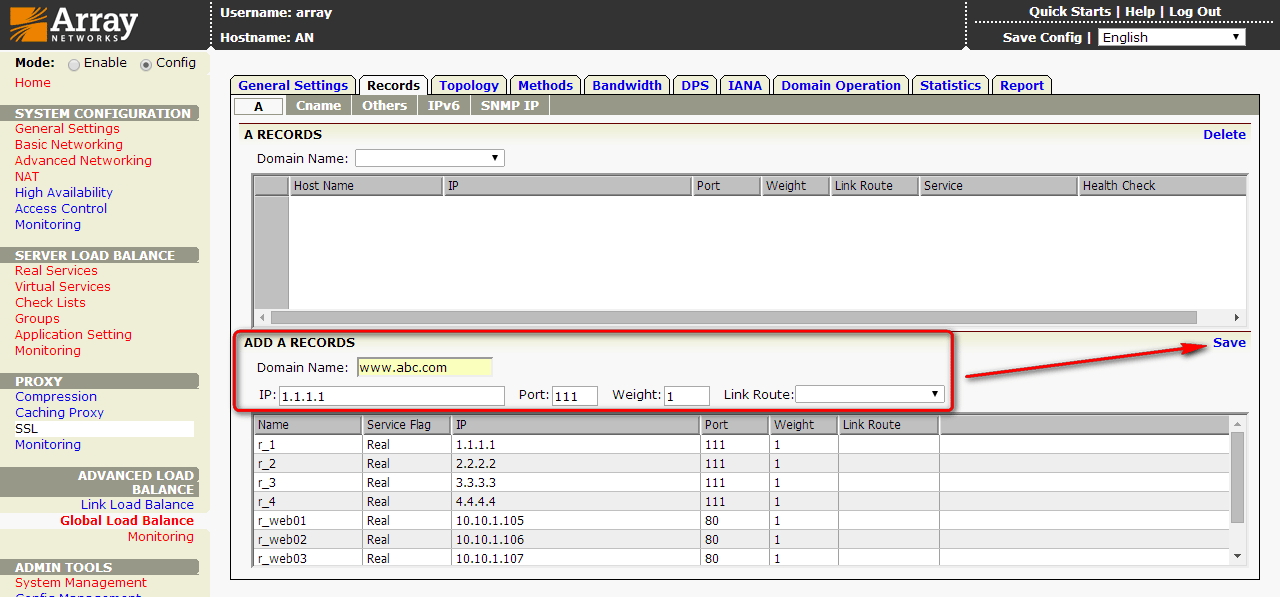
Task: Open Monitoring under Advanced Load Balance
Action: tap(161, 537)
